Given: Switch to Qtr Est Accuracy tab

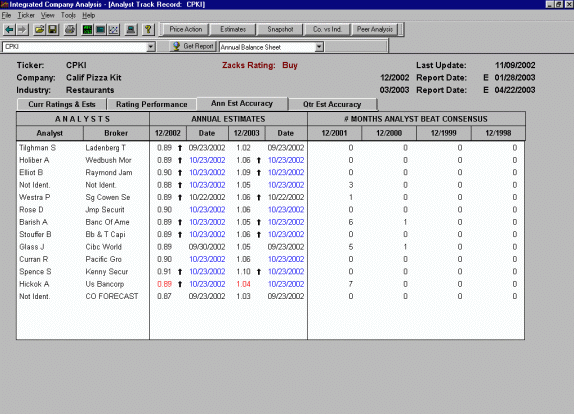Looking at the screenshot, I should tap(332, 104).
